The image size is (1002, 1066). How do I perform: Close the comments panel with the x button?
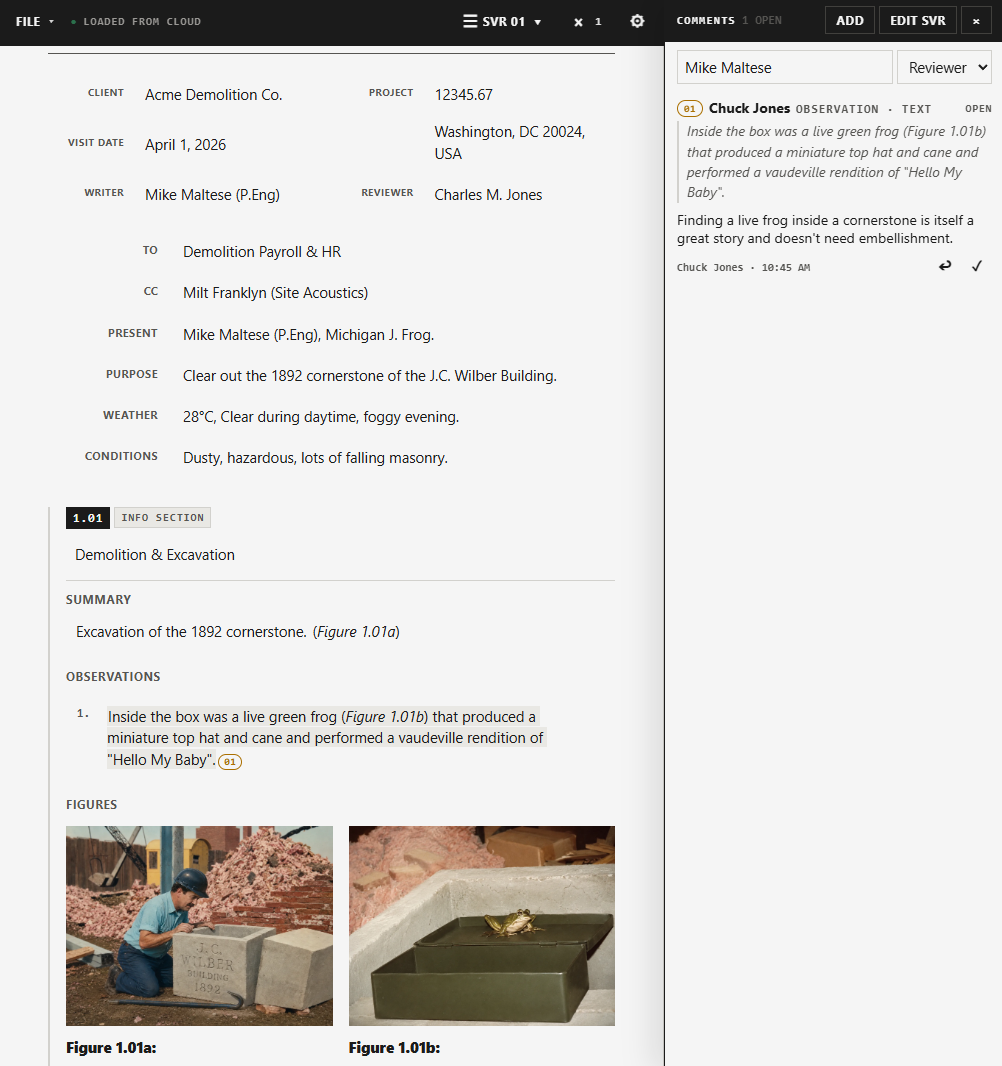pos(976,21)
